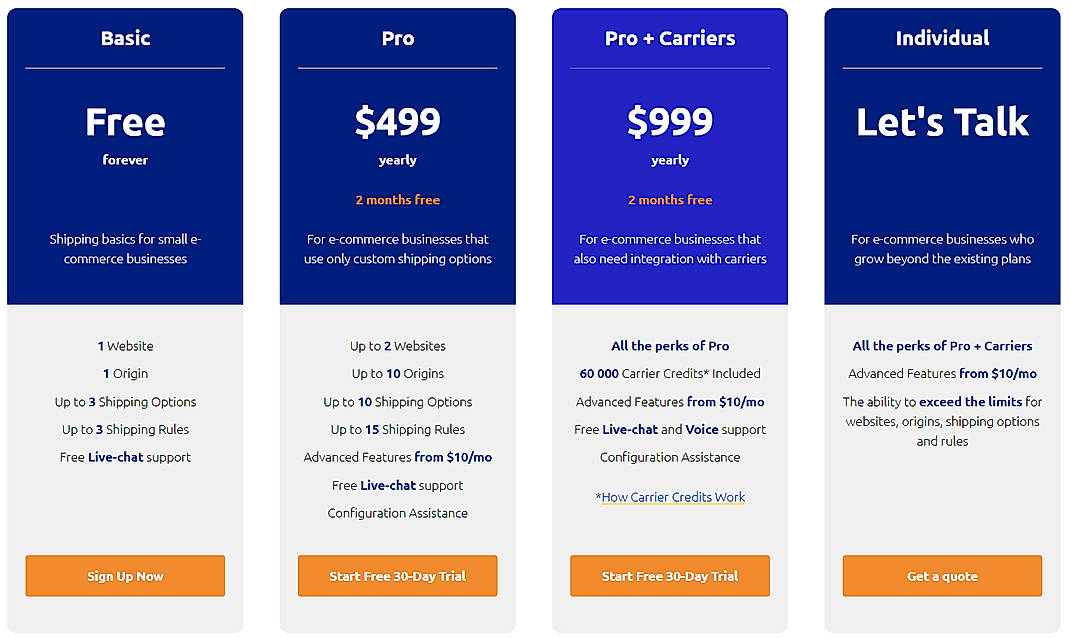This screenshot has width=1070, height=639.
Task: Select the Pro + Carriers plan header
Action: [x=669, y=38]
